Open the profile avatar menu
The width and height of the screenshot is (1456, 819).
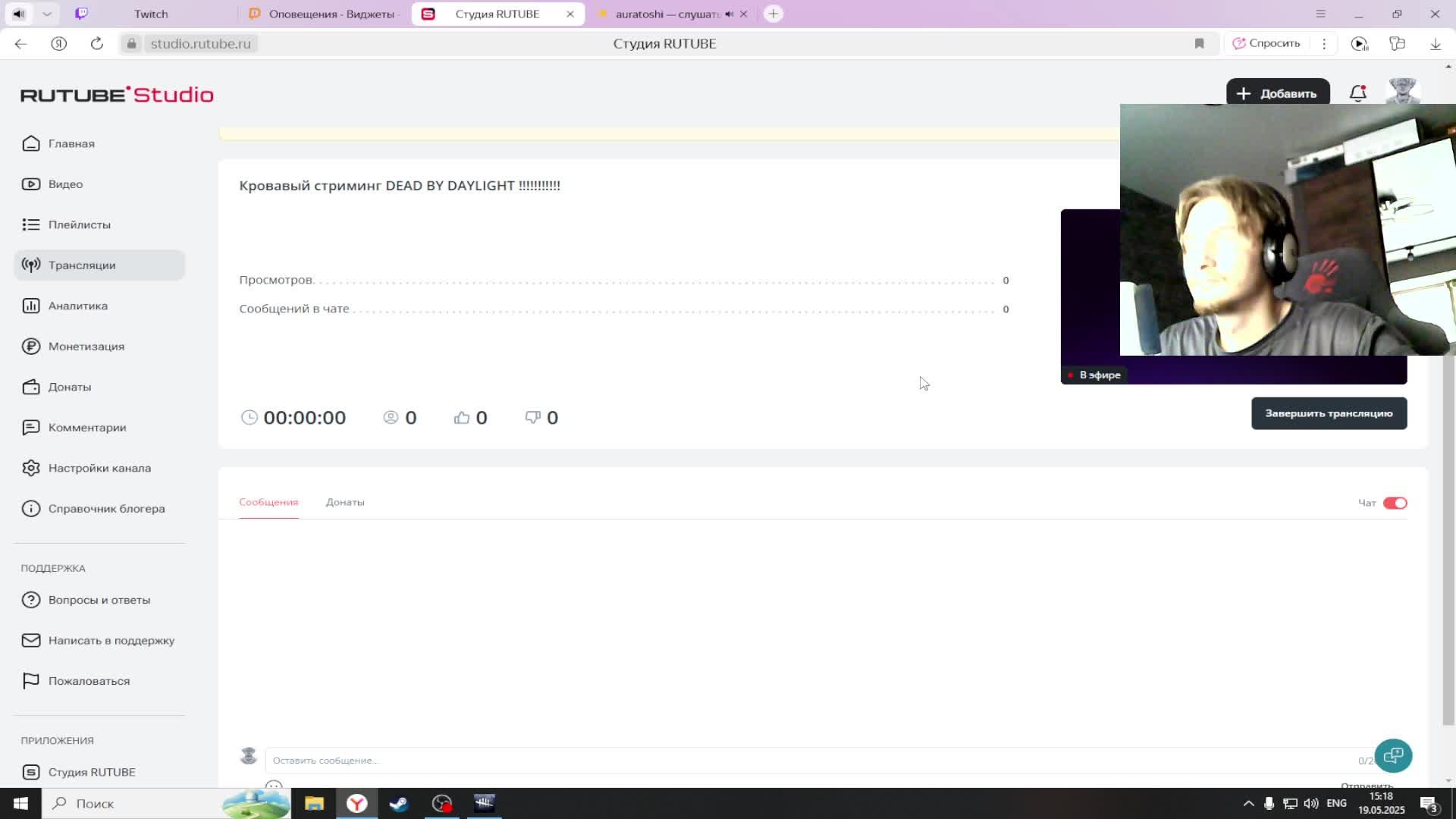click(1402, 92)
